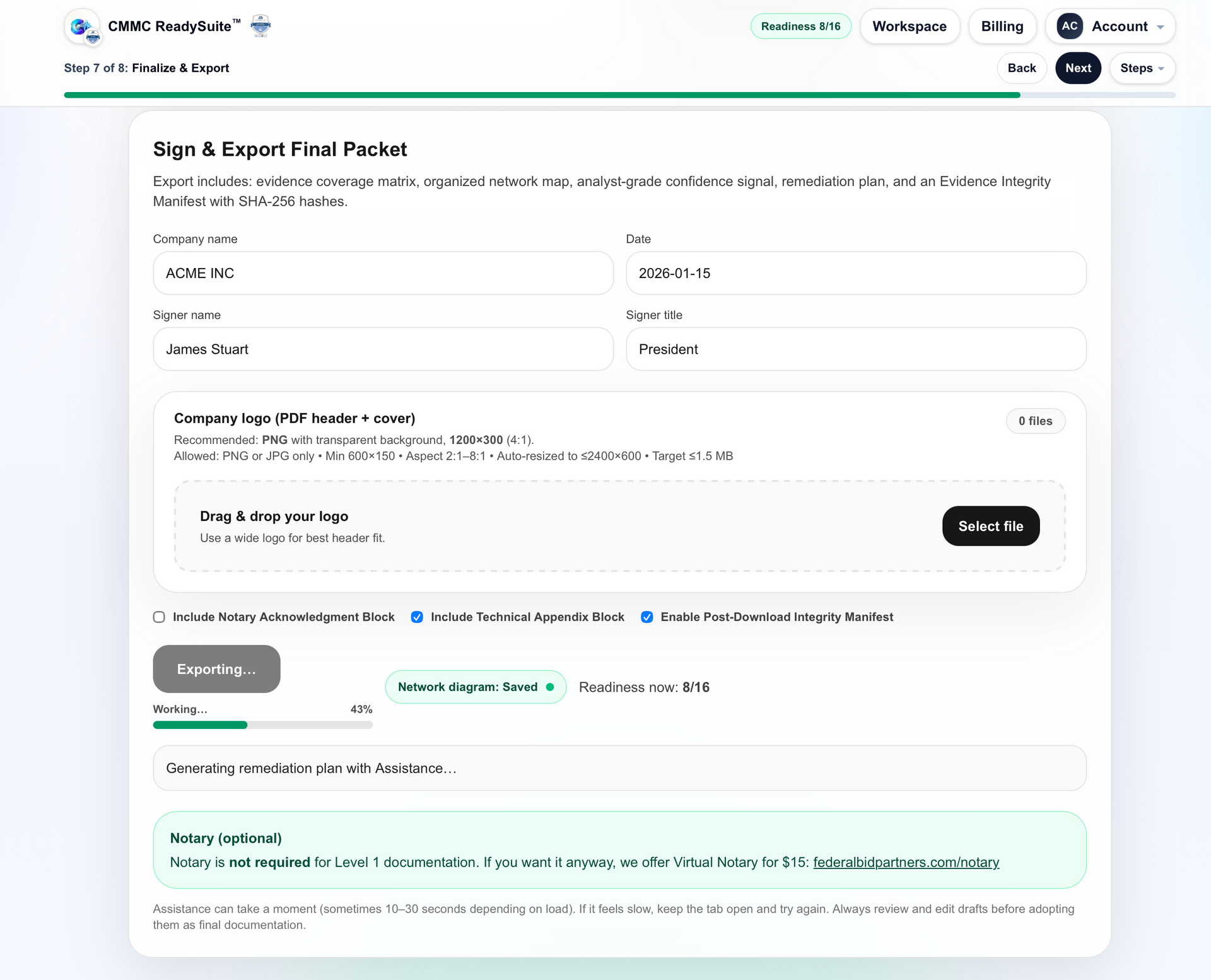1211x980 pixels.
Task: Click the Next step button
Action: click(x=1078, y=68)
